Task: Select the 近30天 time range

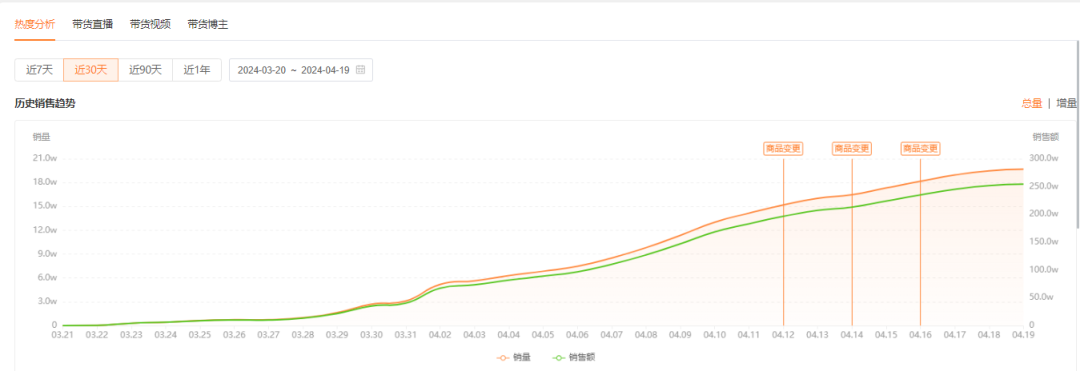Action: 91,70
